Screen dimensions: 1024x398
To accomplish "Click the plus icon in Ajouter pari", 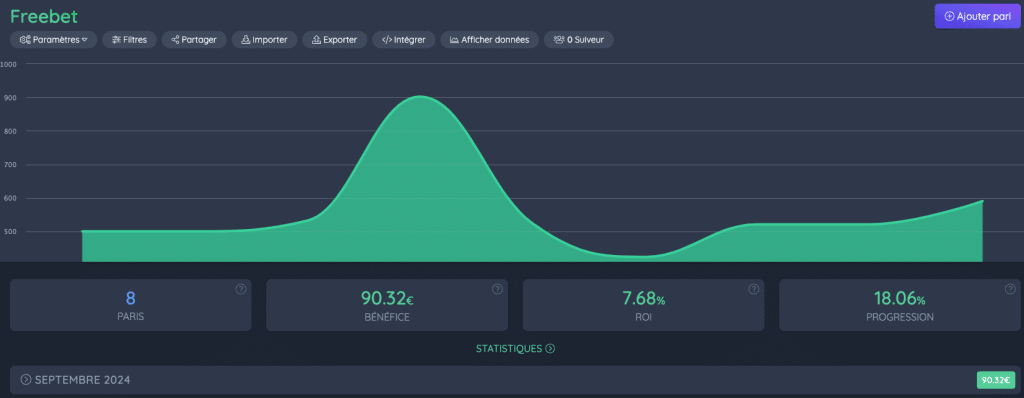I will coord(950,17).
